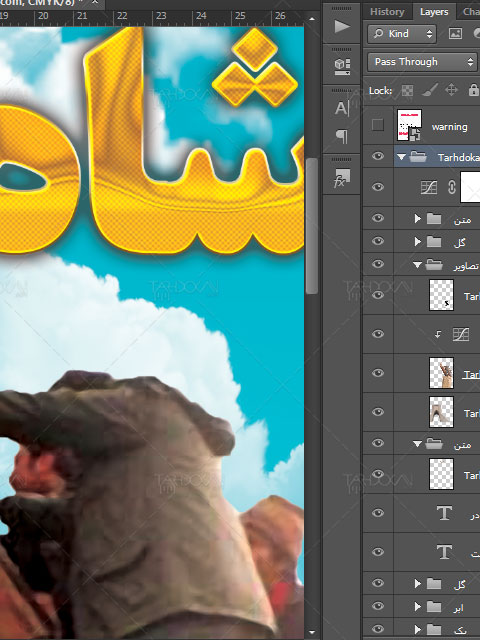The width and height of the screenshot is (480, 640).
Task: Close the CMYK/8 document tab
Action: (x=95, y=2)
